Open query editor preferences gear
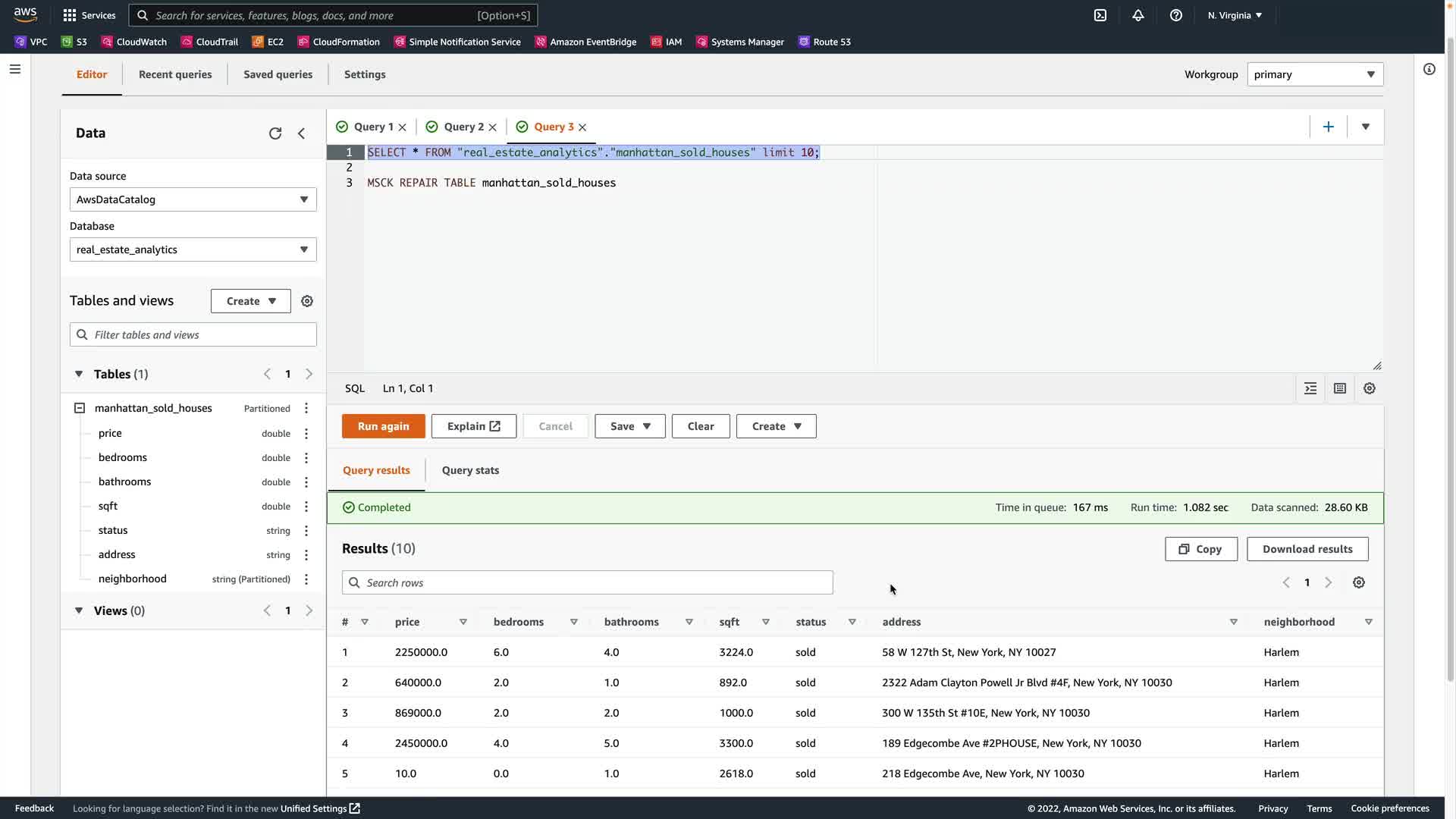Image resolution: width=1456 pixels, height=819 pixels. pos(1370,388)
